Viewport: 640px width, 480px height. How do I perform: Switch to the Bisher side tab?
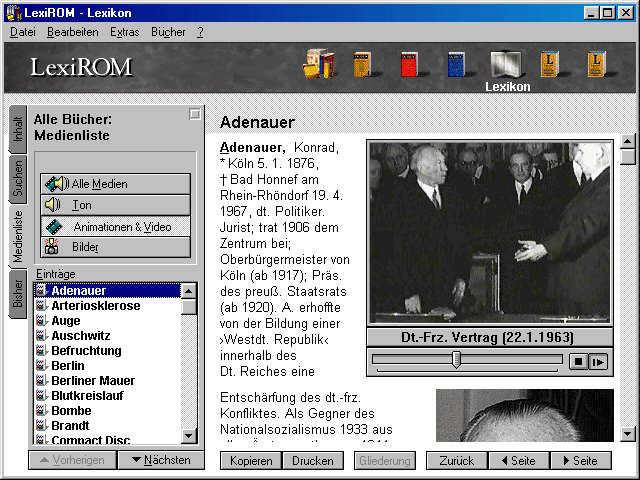point(18,293)
